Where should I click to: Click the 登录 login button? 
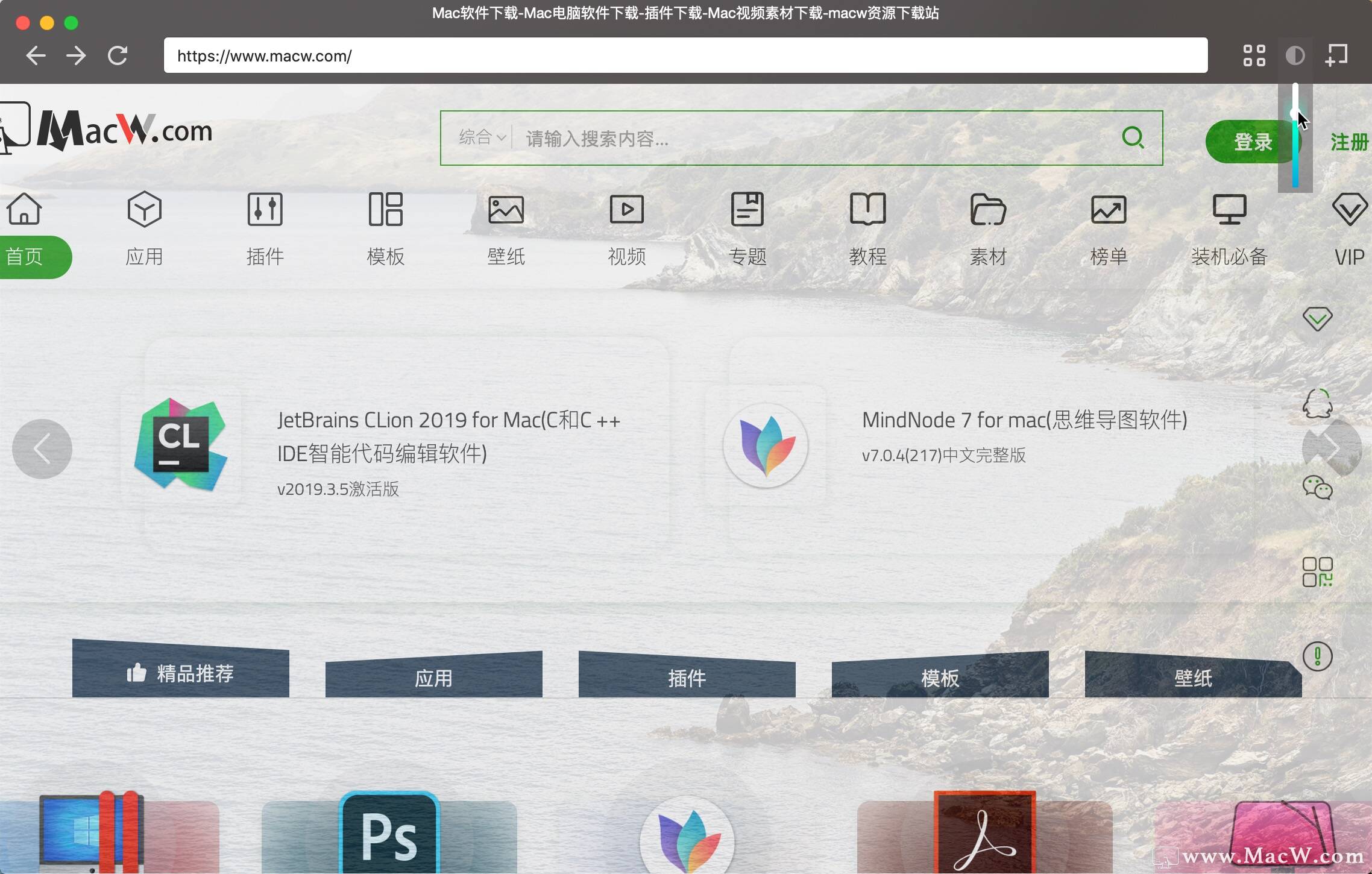coord(1253,142)
